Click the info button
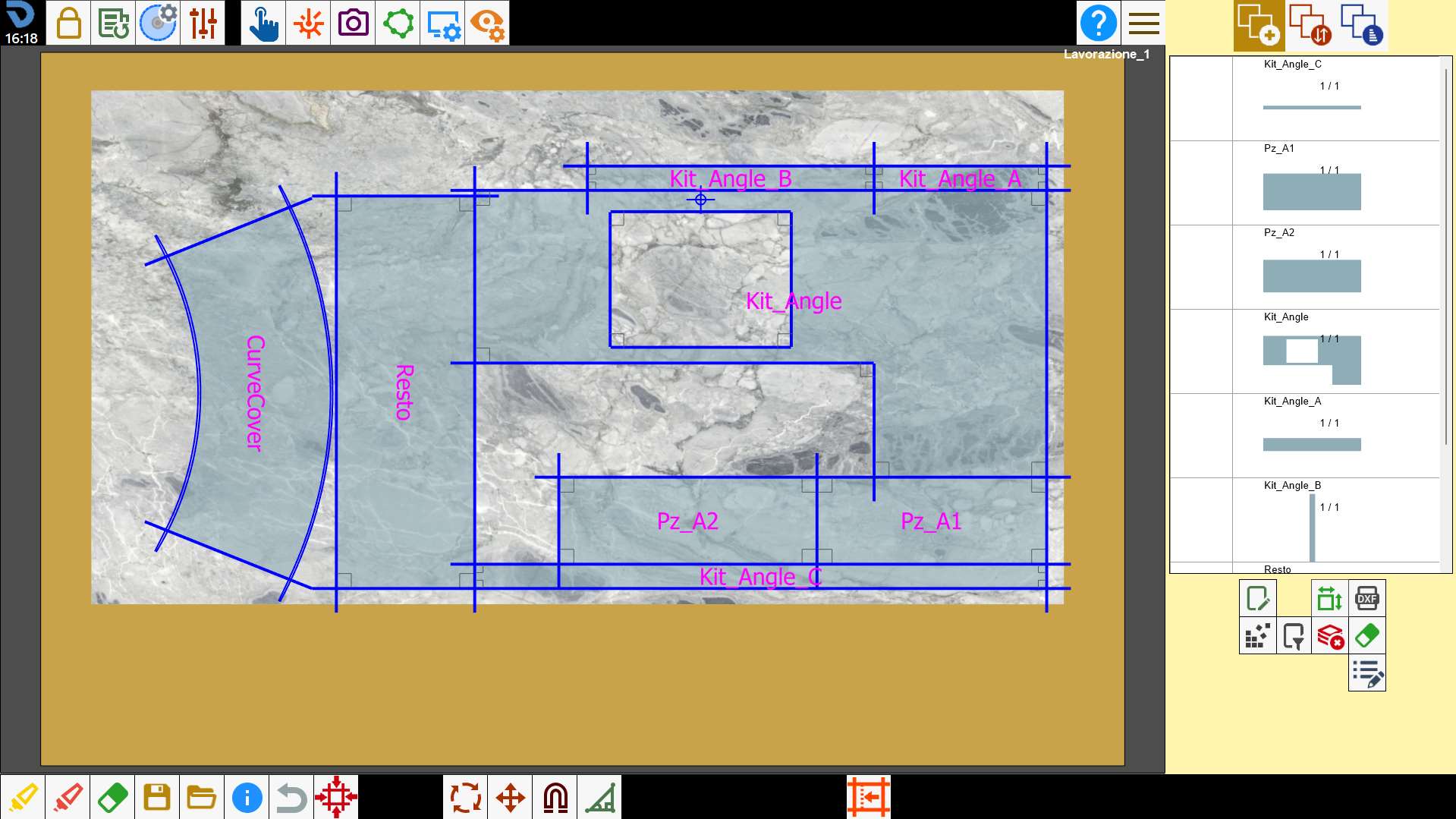1456x819 pixels. [247, 797]
